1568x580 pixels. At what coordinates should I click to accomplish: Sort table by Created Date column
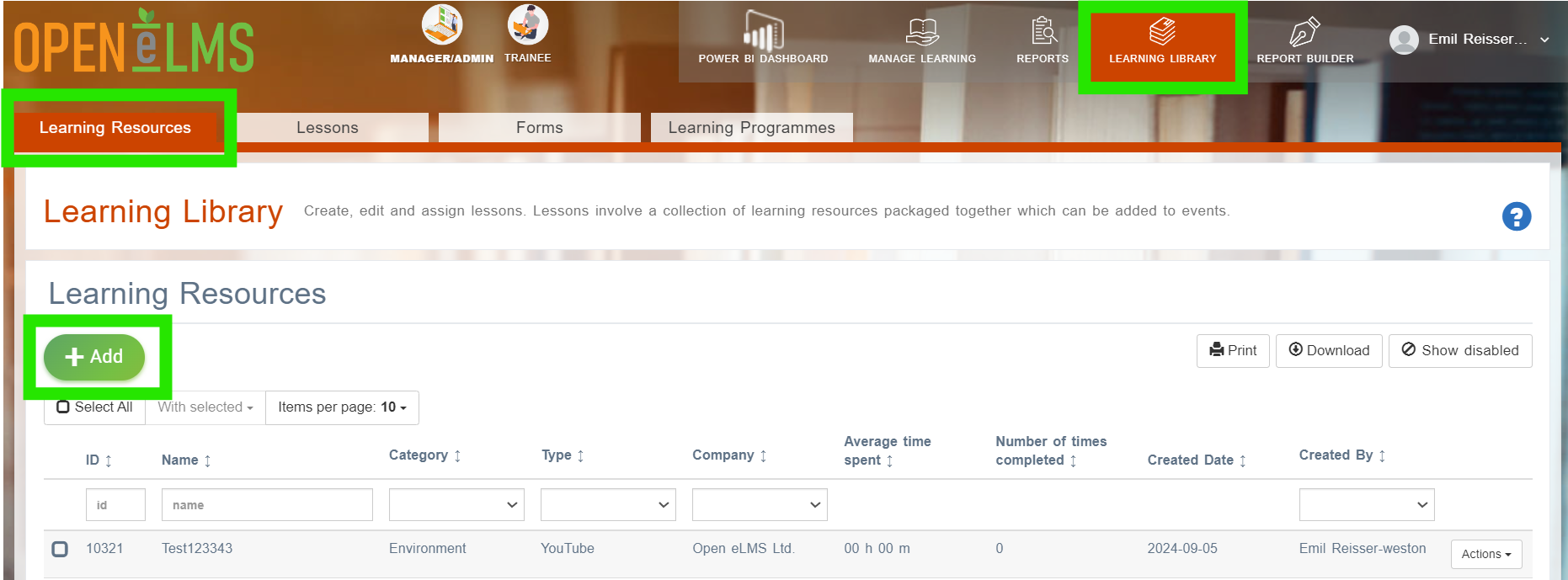[1197, 460]
